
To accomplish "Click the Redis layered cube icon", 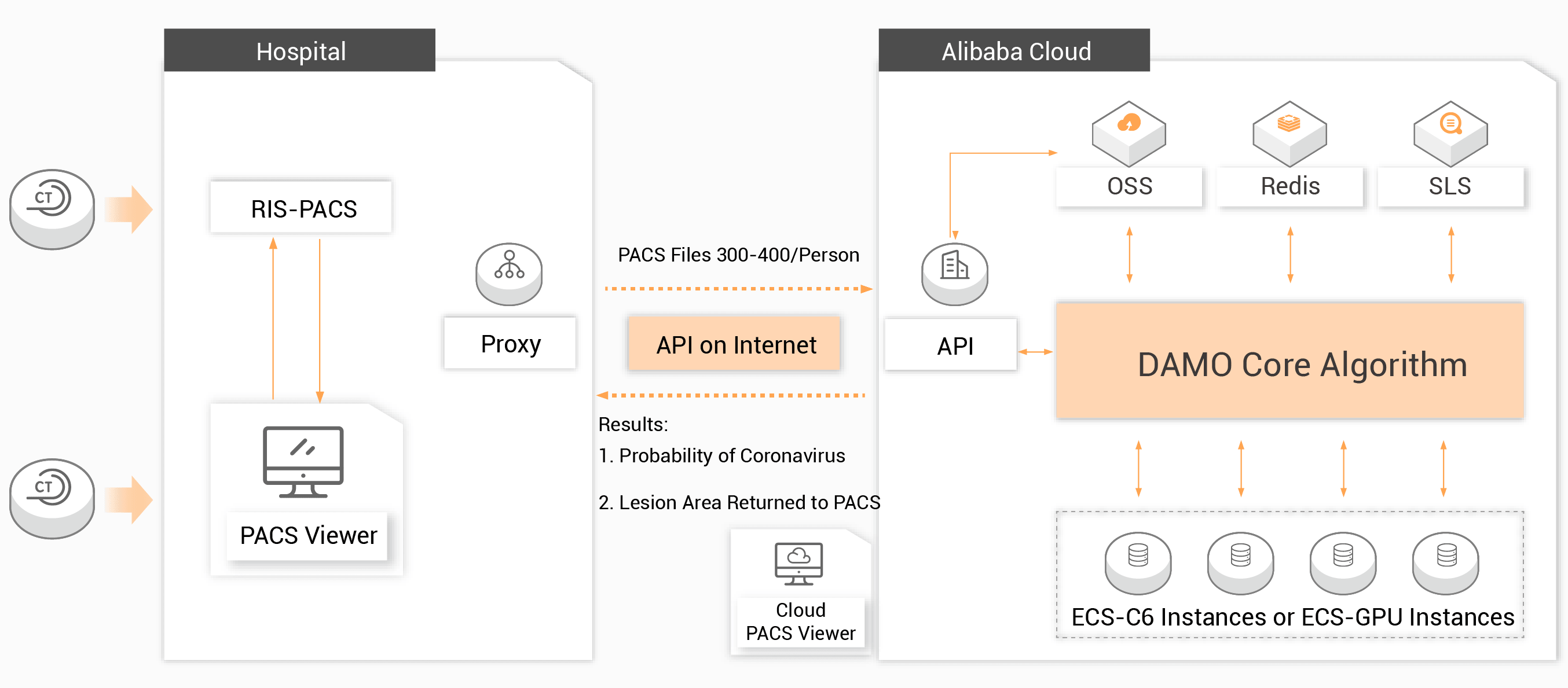I will click(1289, 133).
